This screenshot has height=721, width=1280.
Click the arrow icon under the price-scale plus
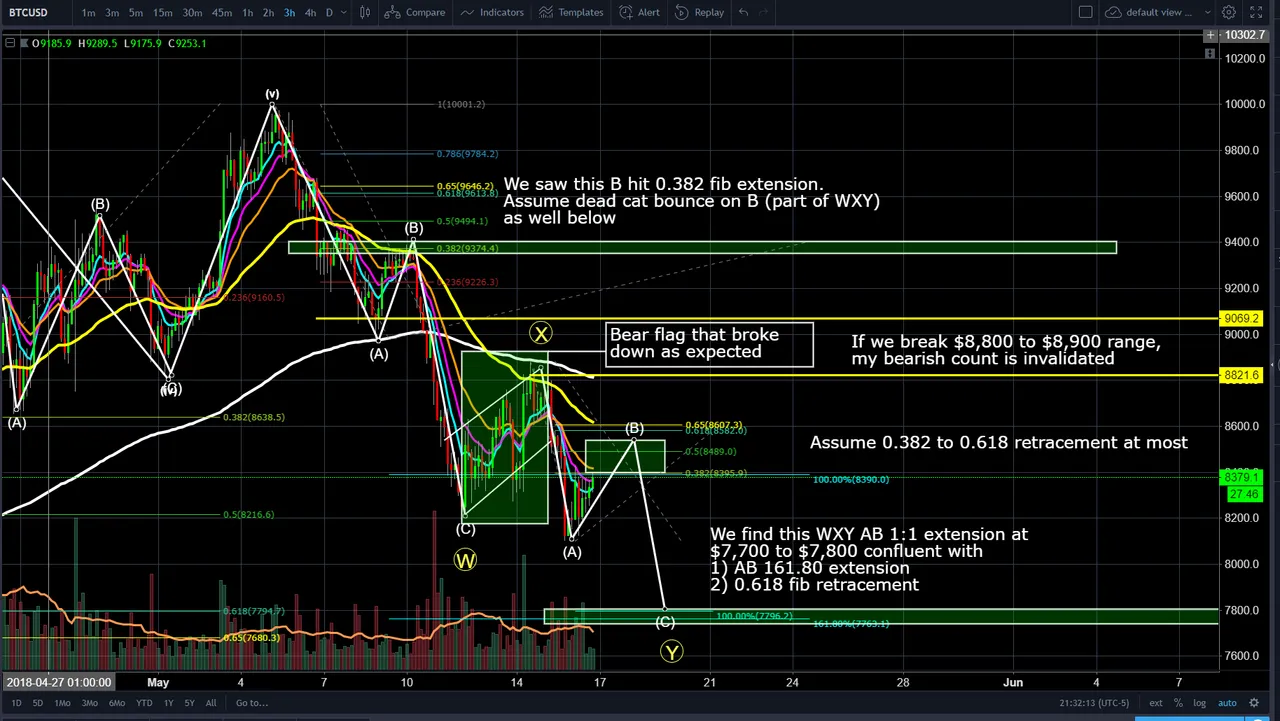tap(1210, 53)
